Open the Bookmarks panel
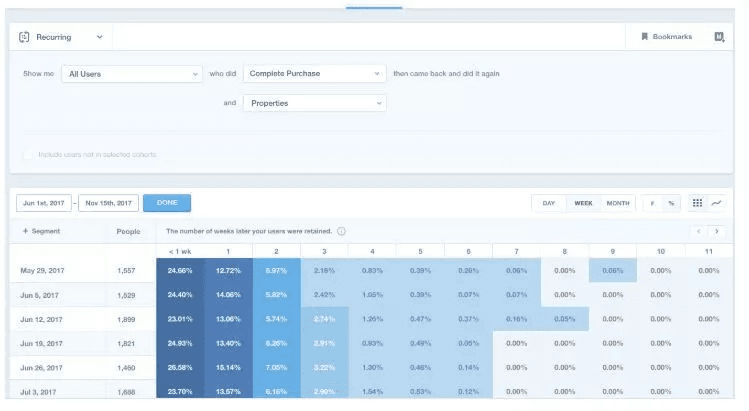749x411 pixels. [666, 37]
